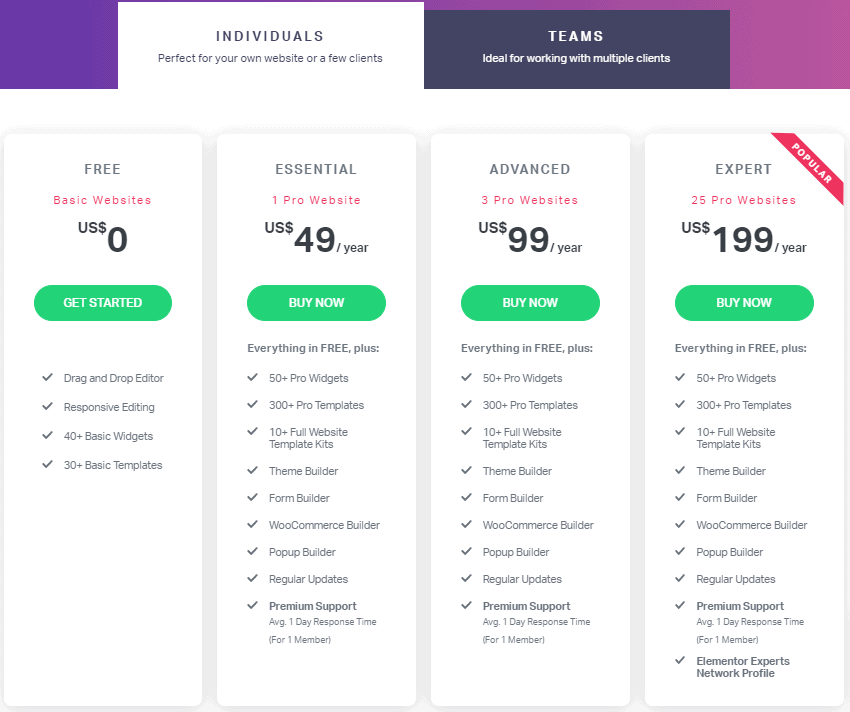Viewport: 850px width, 712px height.
Task: Click the Popular ribbon on Expert plan
Action: (812, 164)
